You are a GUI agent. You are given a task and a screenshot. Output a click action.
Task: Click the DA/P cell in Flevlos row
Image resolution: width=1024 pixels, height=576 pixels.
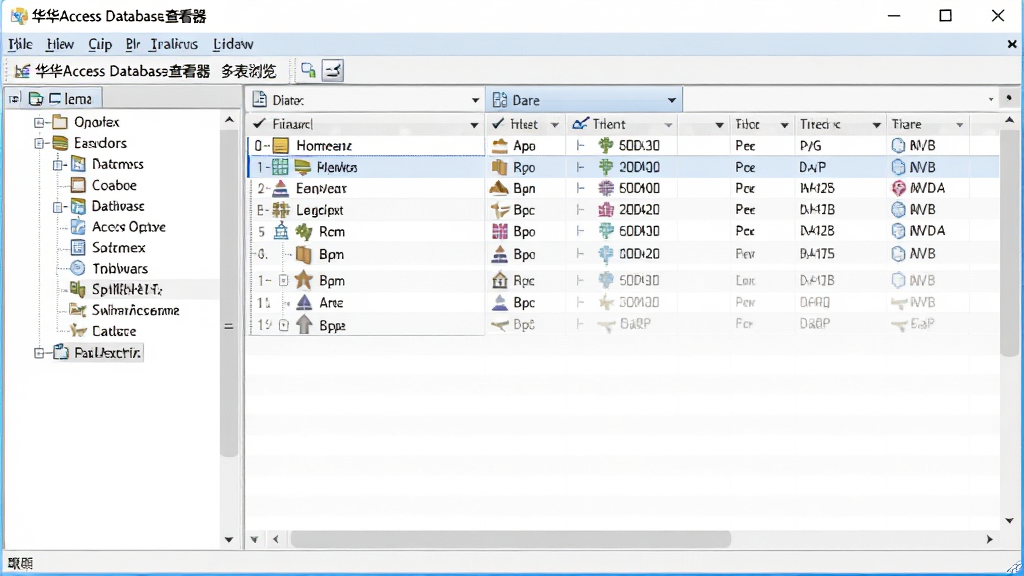coord(812,167)
